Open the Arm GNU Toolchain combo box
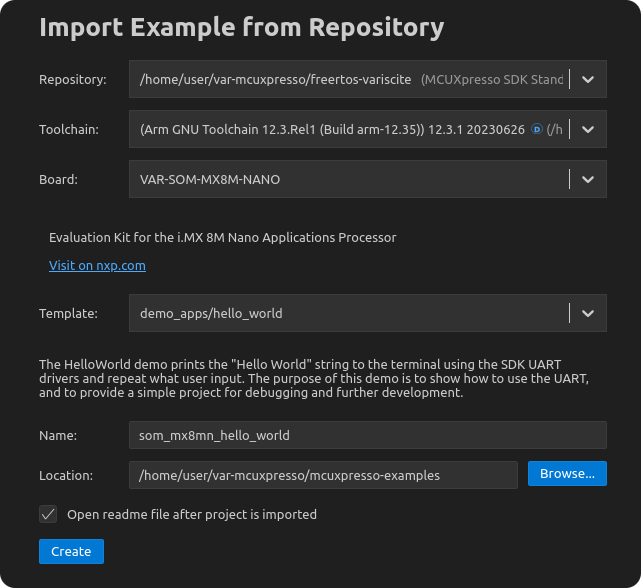This screenshot has height=588, width=641. tap(330, 129)
